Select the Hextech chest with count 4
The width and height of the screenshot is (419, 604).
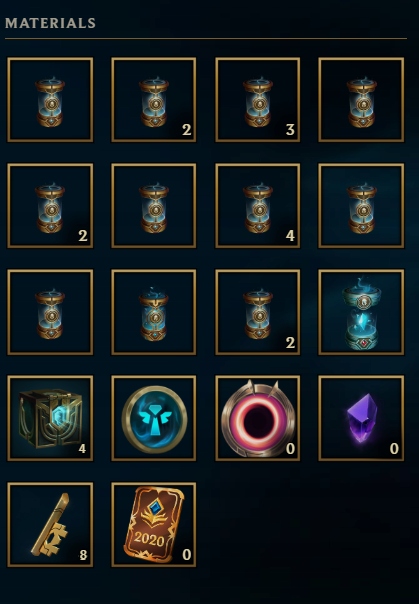tap(50, 418)
